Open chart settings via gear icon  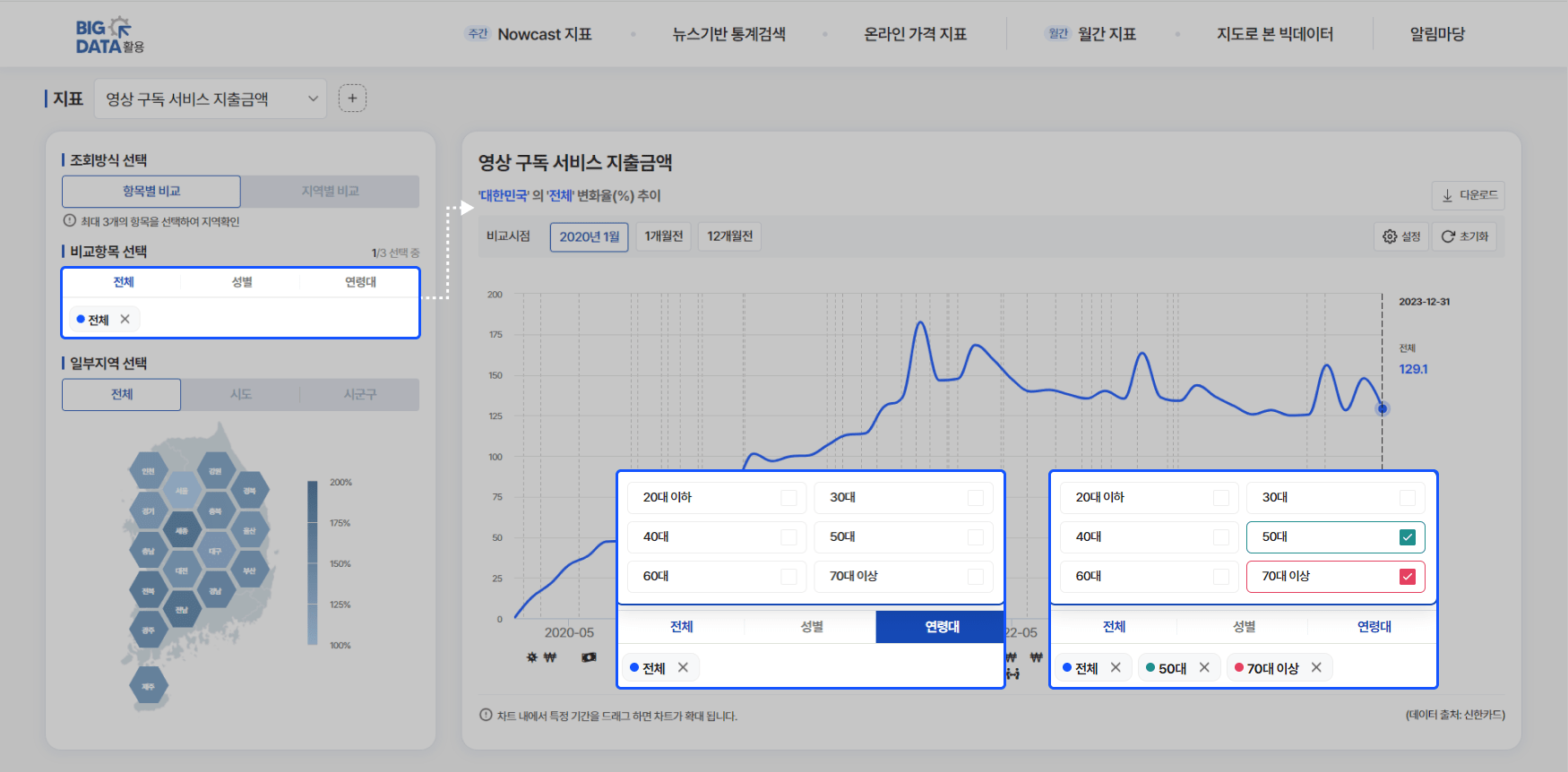(1401, 236)
